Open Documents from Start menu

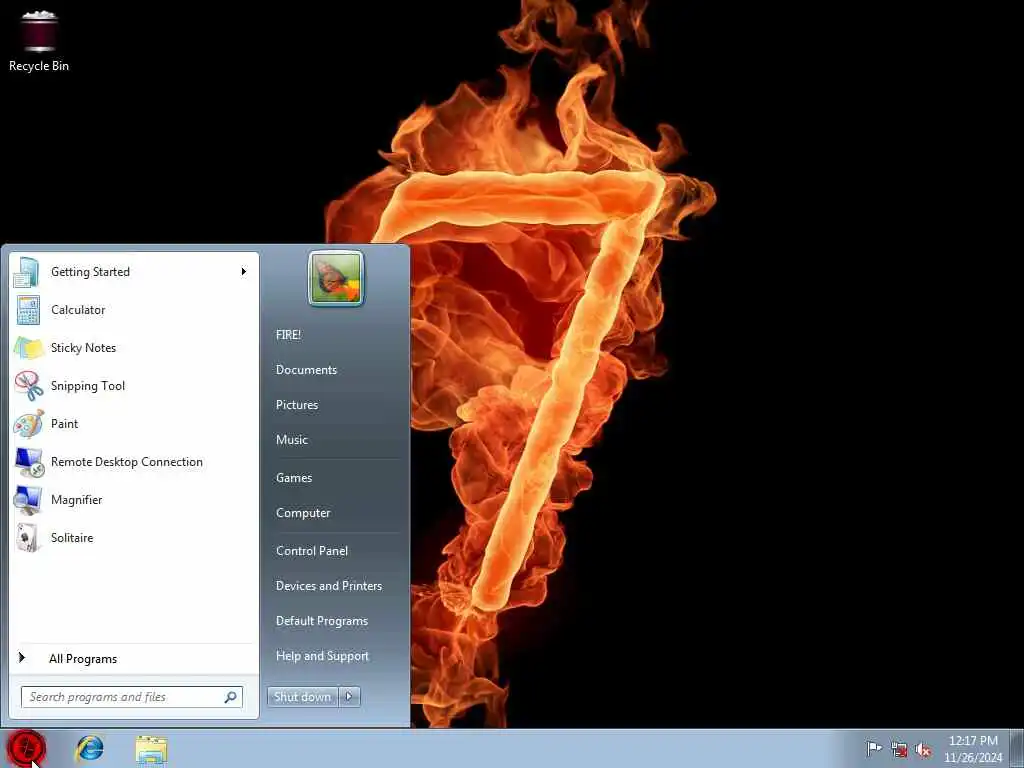coord(306,370)
